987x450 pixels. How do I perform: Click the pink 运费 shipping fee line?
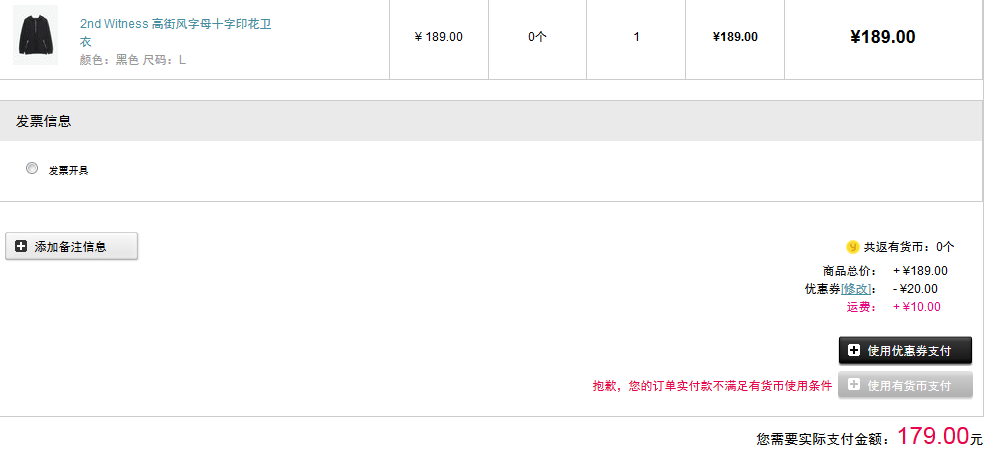pos(893,307)
